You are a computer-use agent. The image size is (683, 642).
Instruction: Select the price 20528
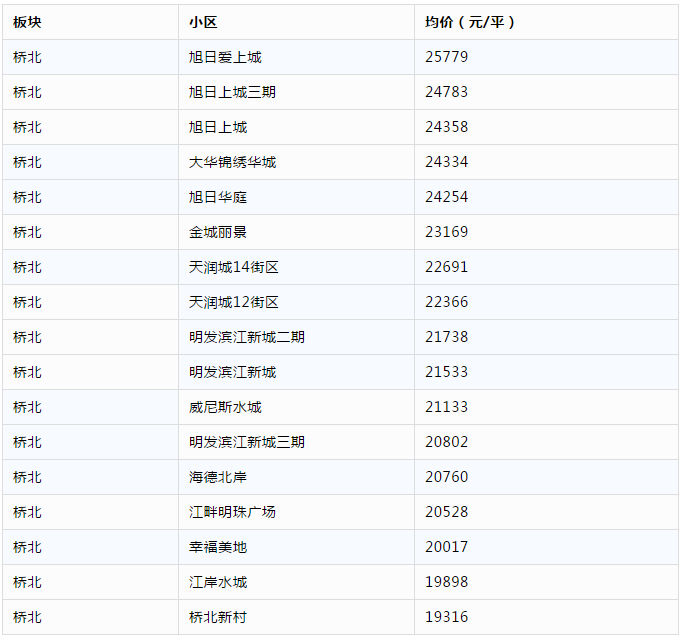pyautogui.click(x=446, y=512)
